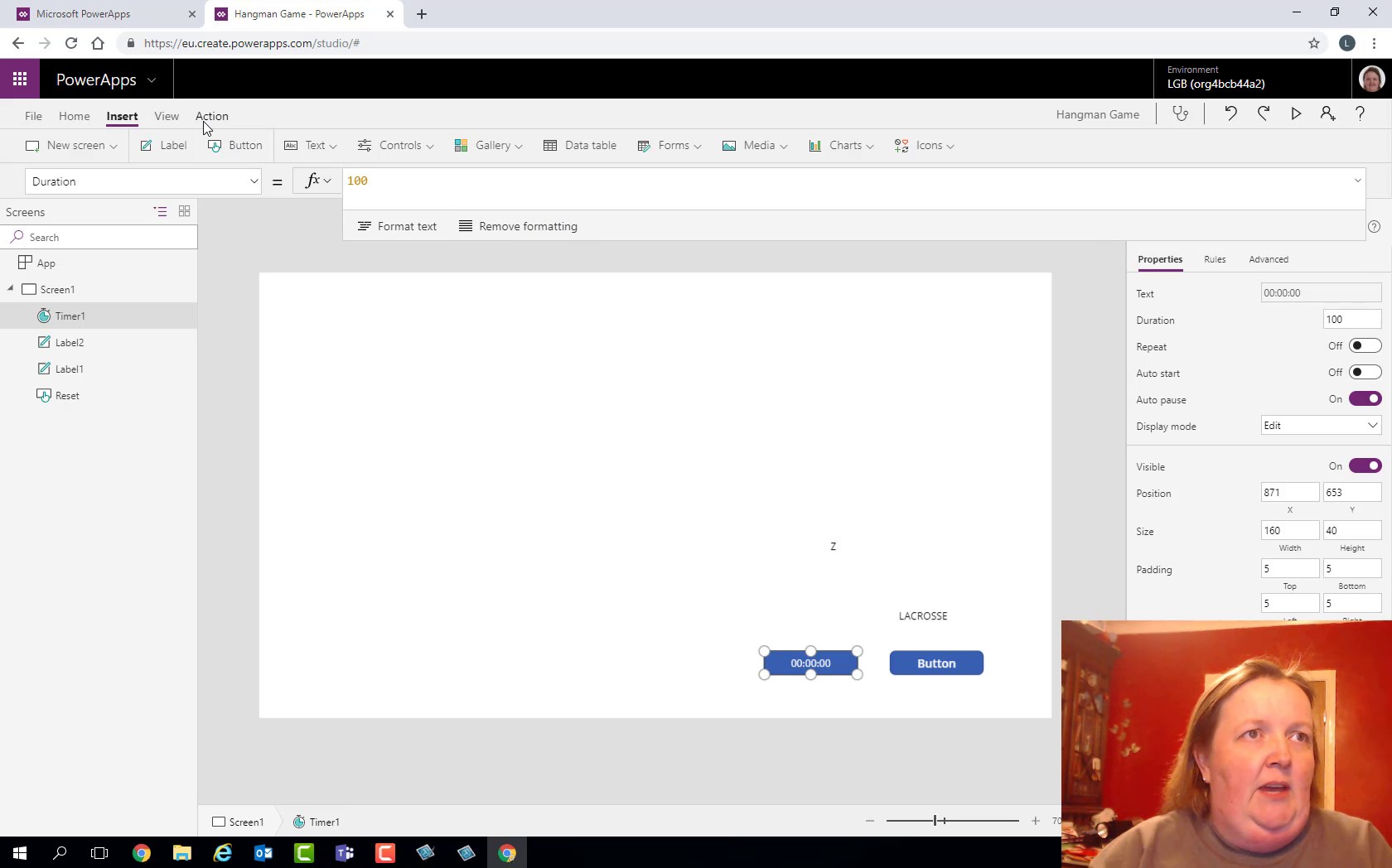
Task: Bookmark page with star icon
Action: click(x=1314, y=43)
